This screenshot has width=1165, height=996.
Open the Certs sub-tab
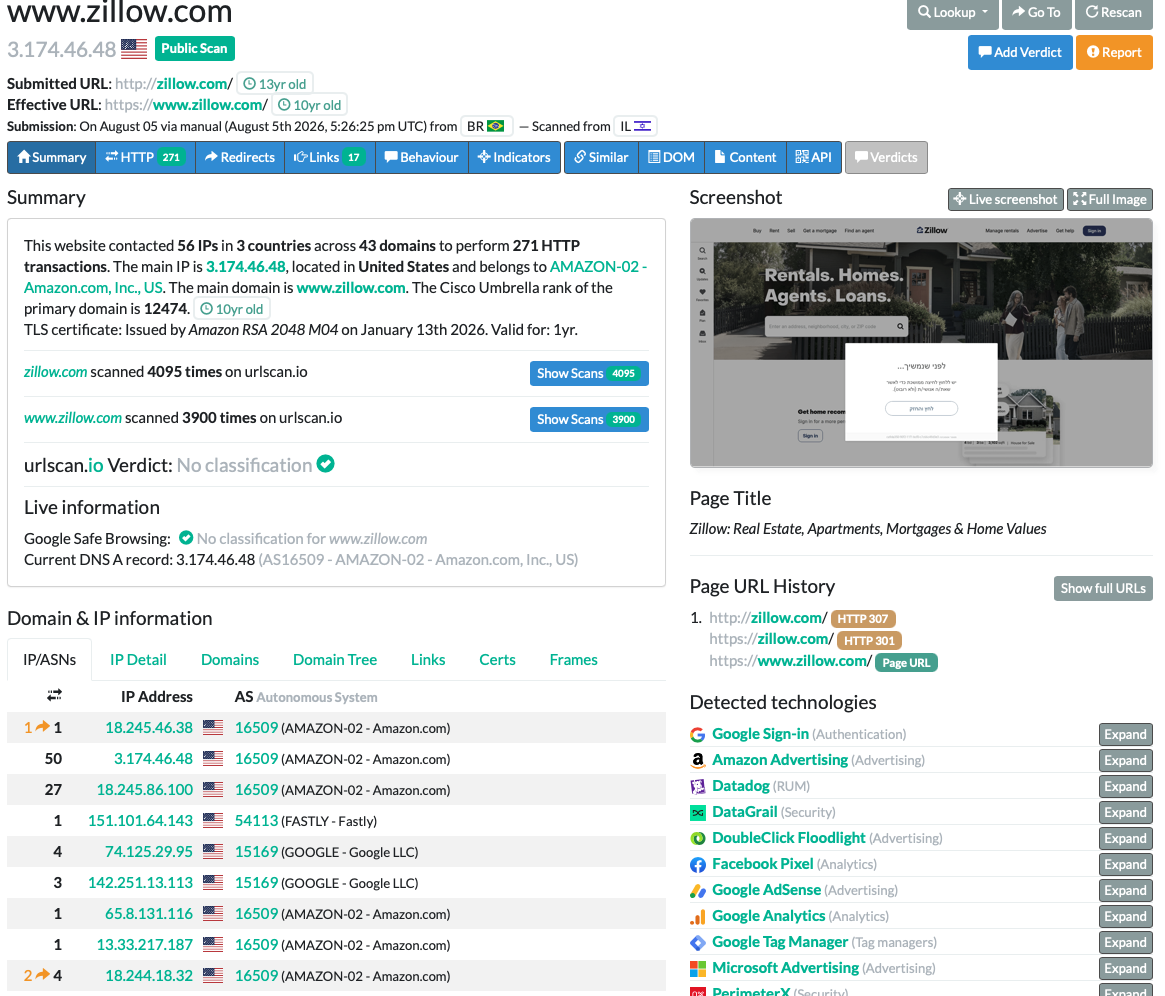[497, 660]
